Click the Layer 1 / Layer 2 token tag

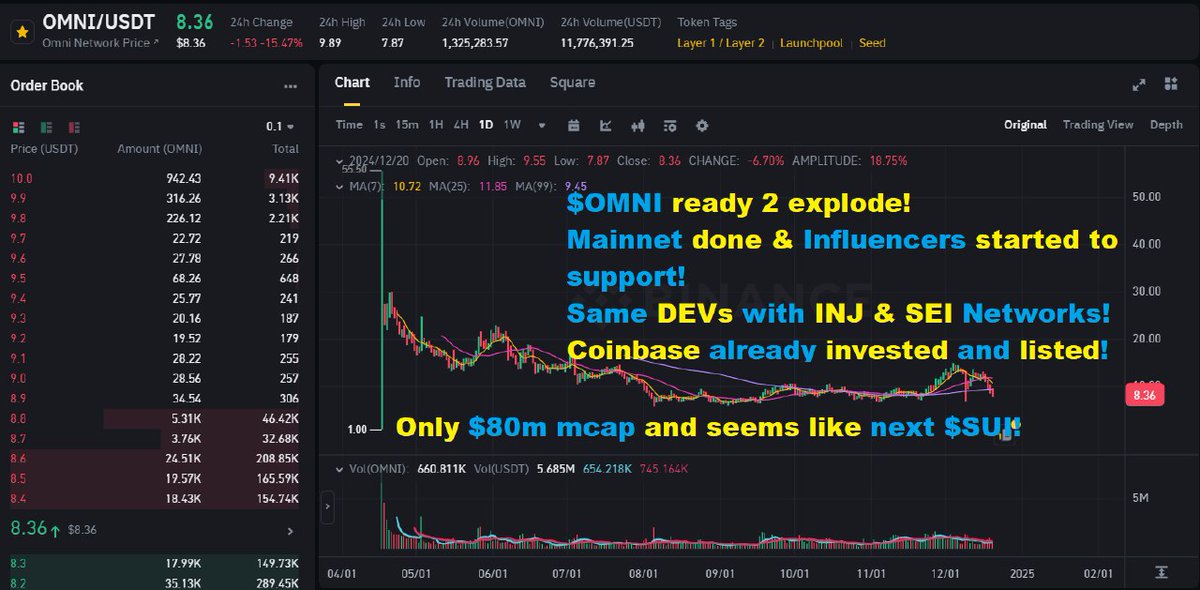coord(721,43)
